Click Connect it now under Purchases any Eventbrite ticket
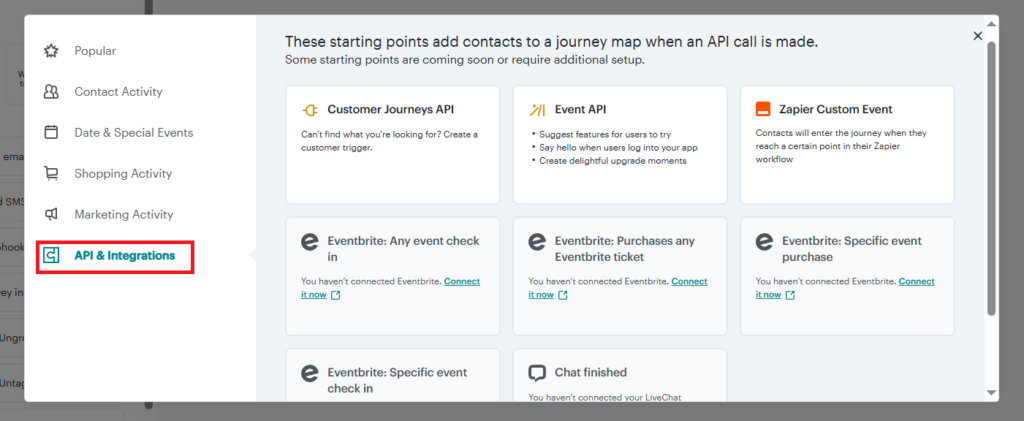Viewport: 1024px width, 421px height. [x=689, y=281]
